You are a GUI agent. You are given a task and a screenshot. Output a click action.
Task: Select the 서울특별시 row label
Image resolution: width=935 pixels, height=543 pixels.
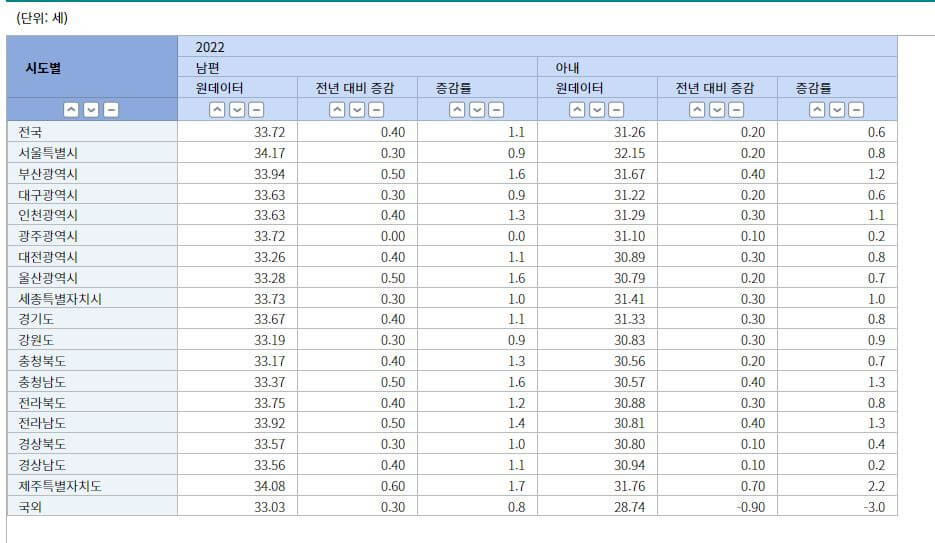[x=48, y=153]
